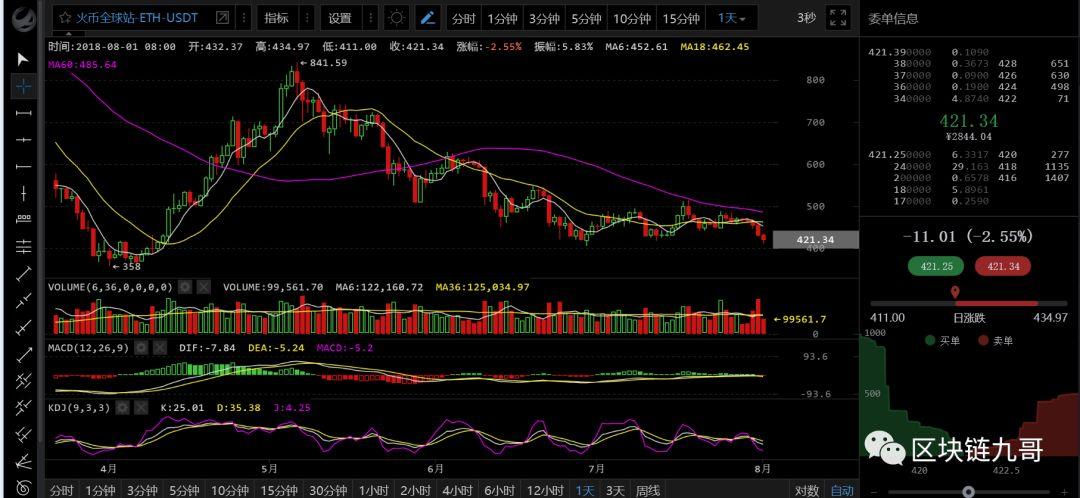Open three-dot menu beside the pair name
Viewport: 1080px width, 498px height.
coord(245,19)
